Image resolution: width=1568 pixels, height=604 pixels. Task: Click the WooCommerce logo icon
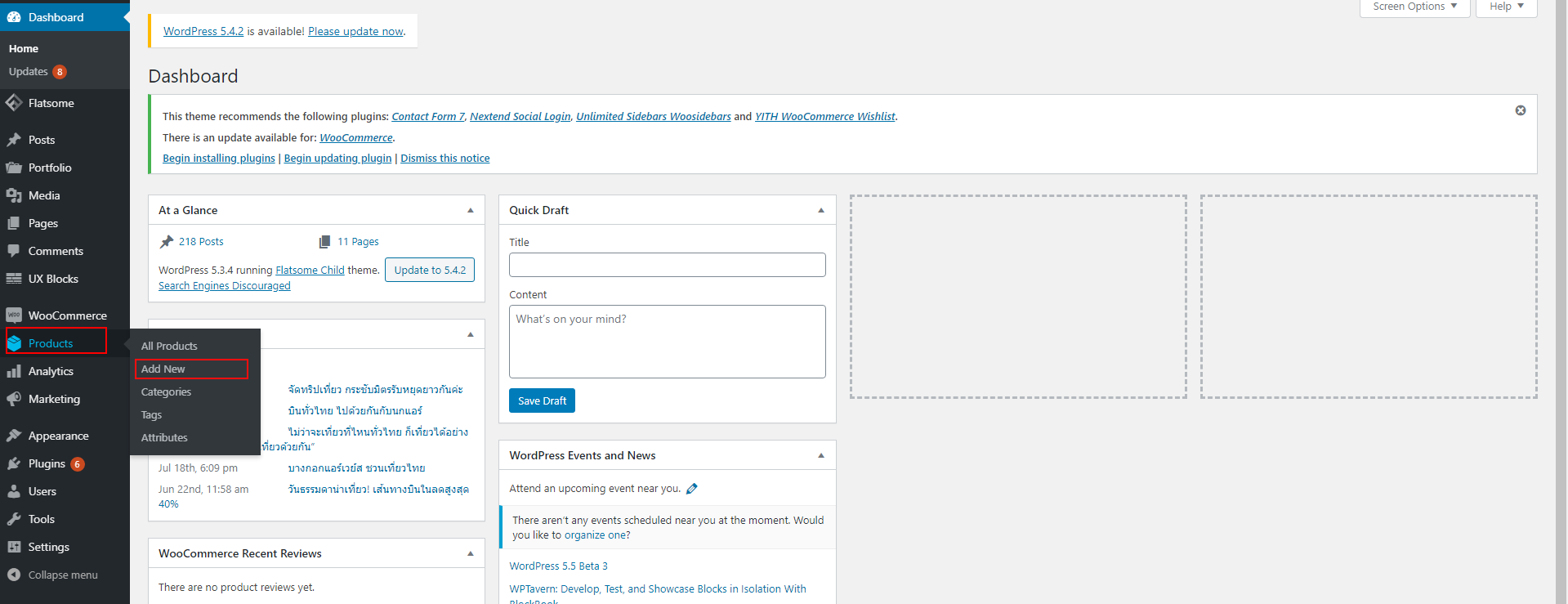[x=14, y=315]
